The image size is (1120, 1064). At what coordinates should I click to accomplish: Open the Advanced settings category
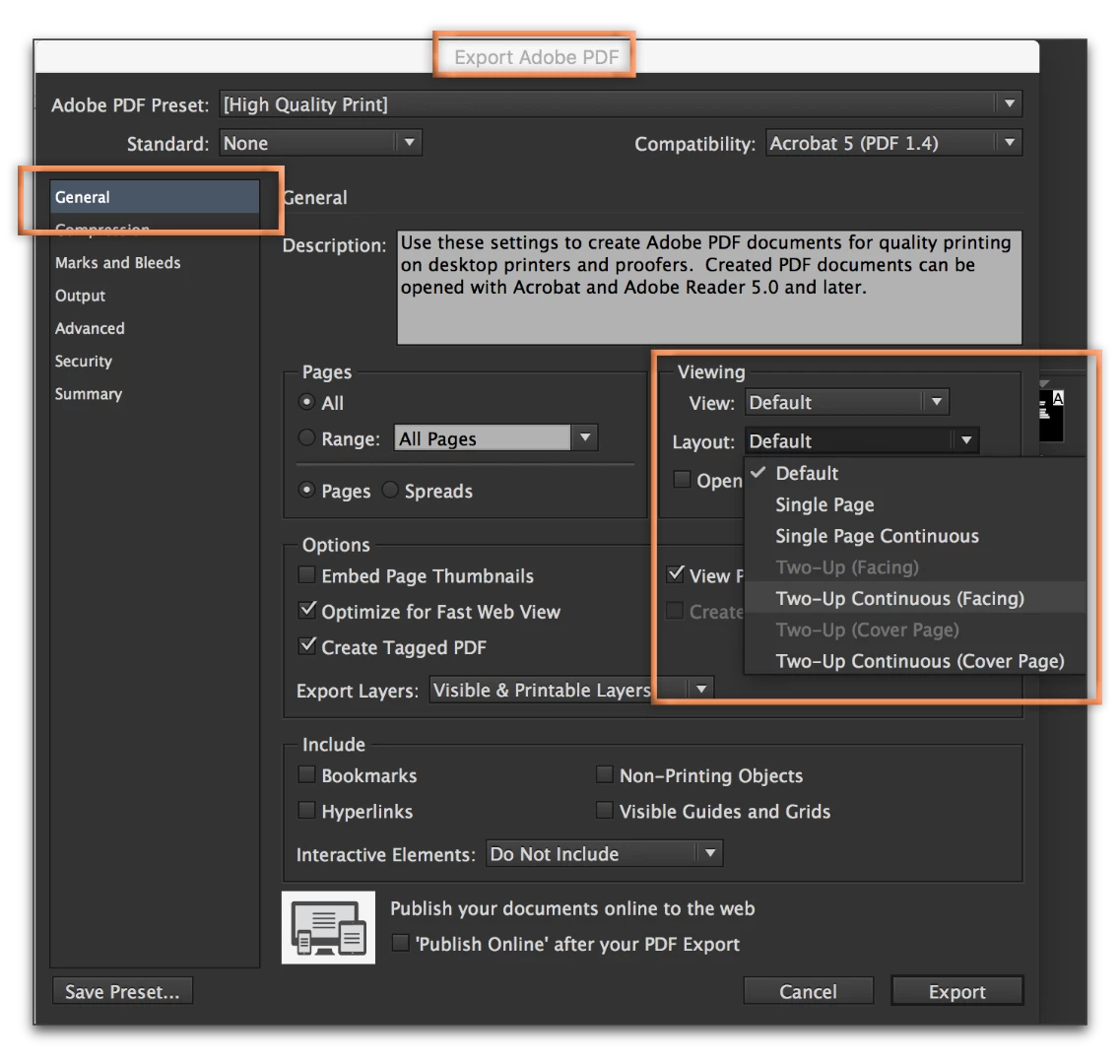pos(90,328)
